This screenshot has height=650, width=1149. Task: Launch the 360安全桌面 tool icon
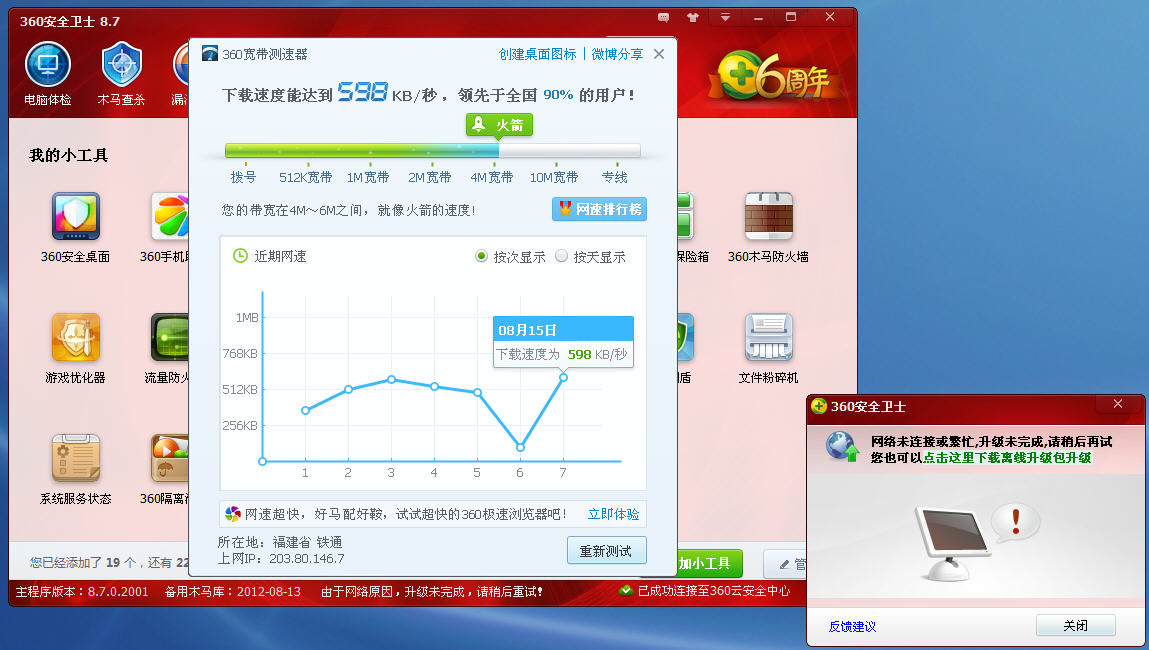[75, 216]
